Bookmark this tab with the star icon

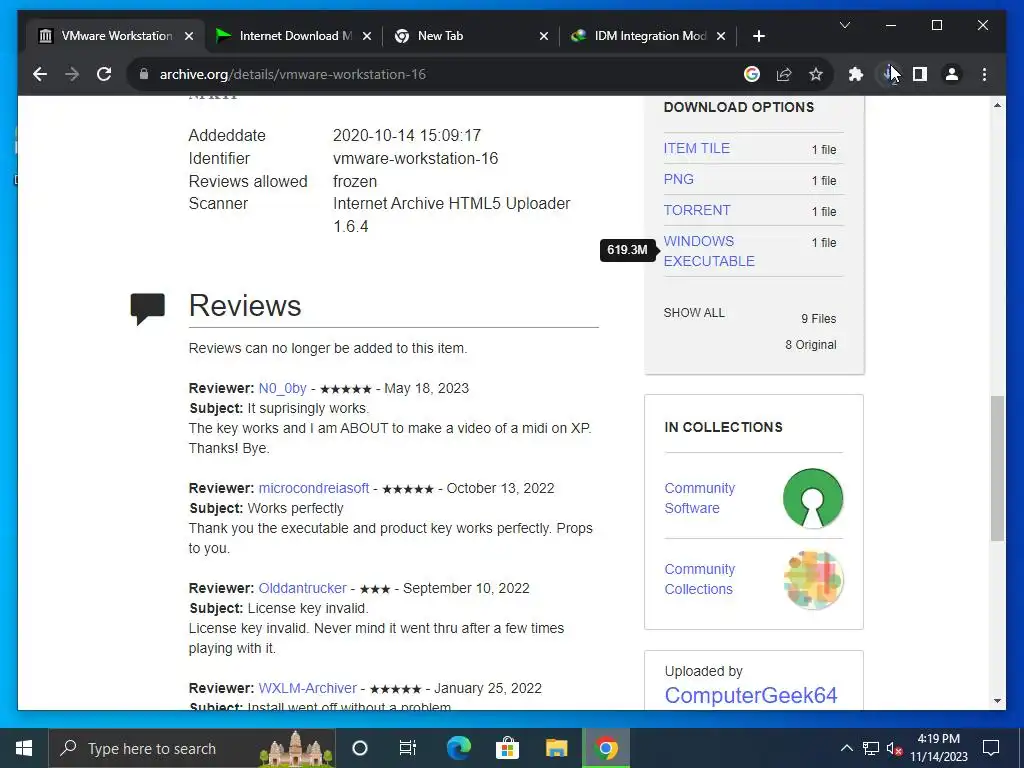point(816,74)
